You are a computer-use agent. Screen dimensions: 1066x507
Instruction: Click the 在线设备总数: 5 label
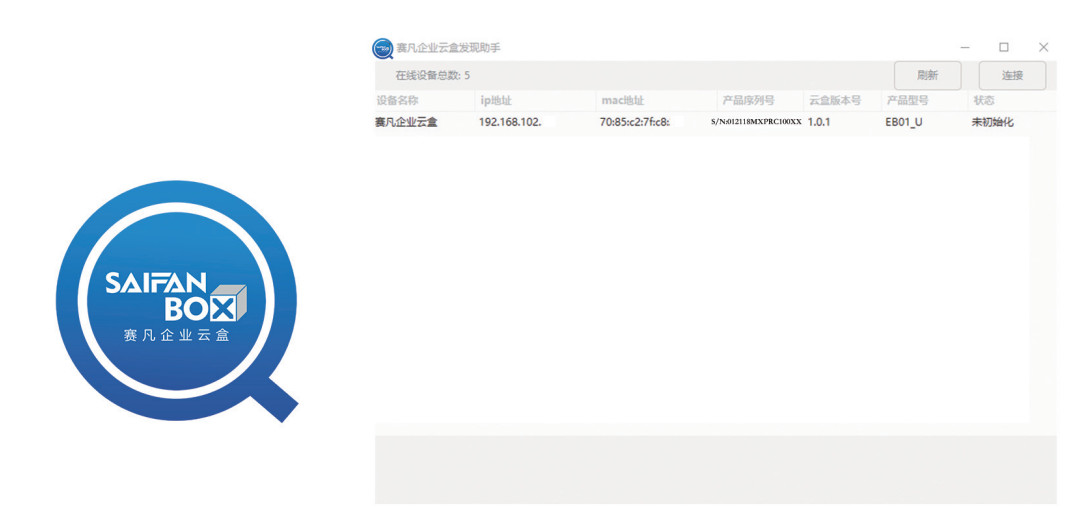click(x=432, y=75)
